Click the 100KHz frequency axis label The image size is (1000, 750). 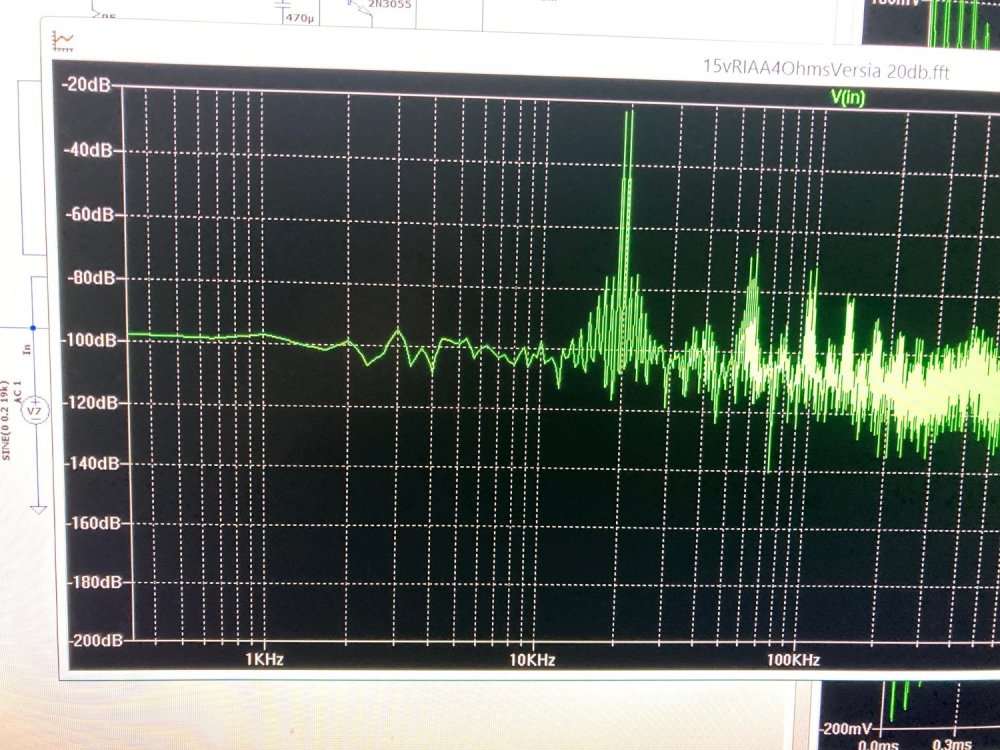[793, 660]
